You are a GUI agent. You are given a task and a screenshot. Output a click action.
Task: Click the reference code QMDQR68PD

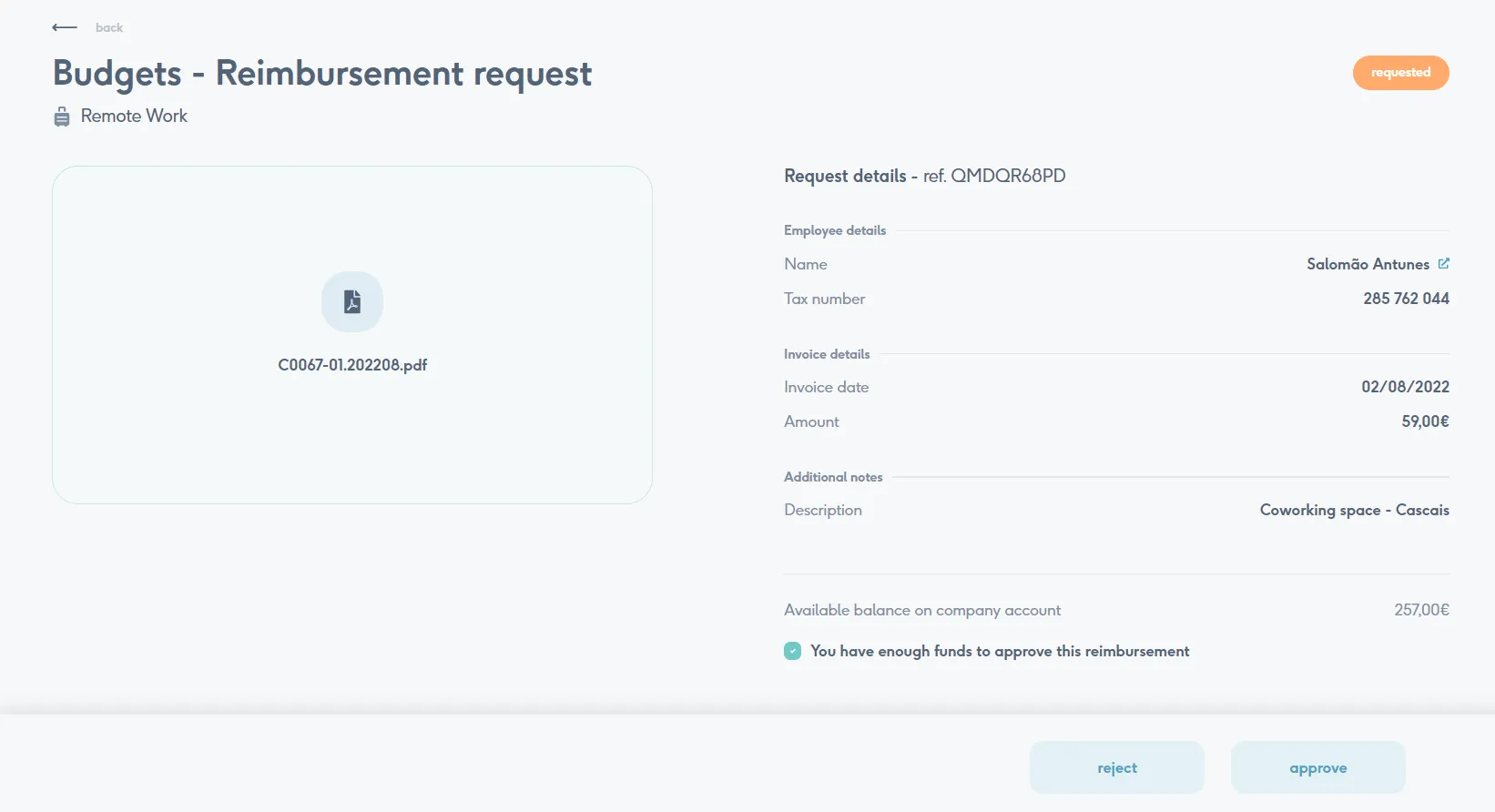pyautogui.click(x=1008, y=176)
